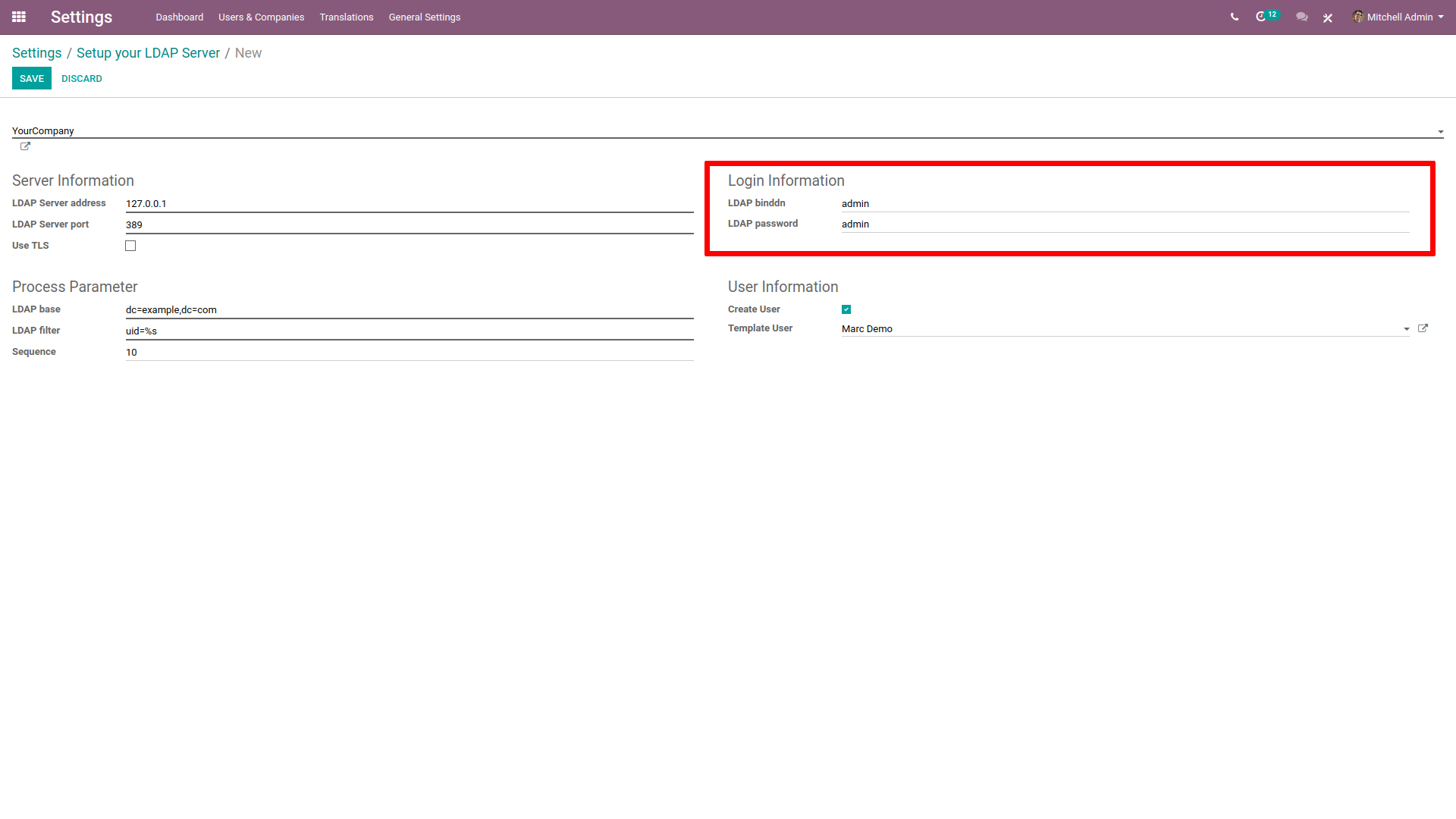Open the Users & Companies menu
1456x819 pixels.
(x=259, y=17)
